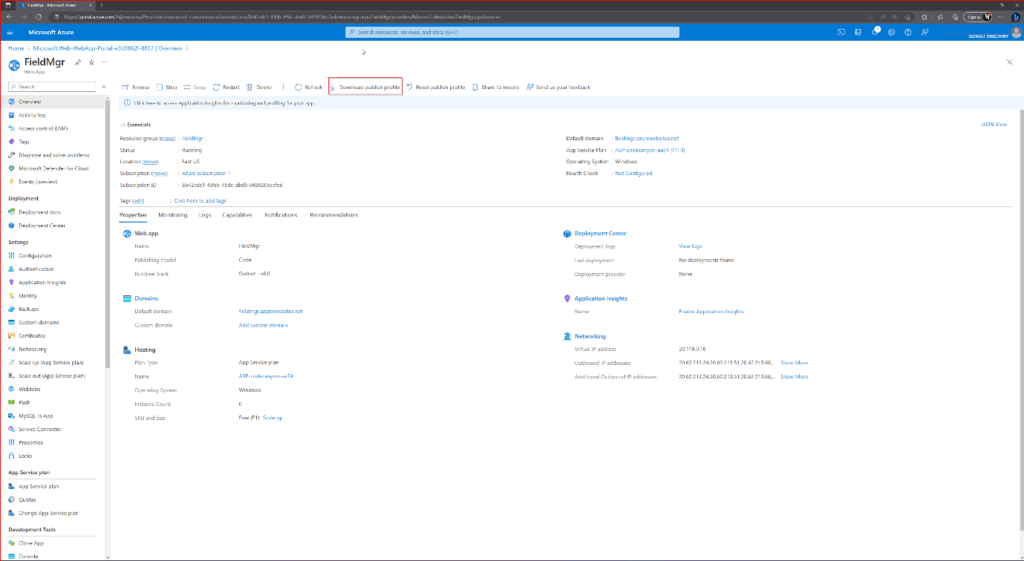Open the account avatar menu
Image resolution: width=1024 pixels, height=561 pixels.
tap(1016, 32)
